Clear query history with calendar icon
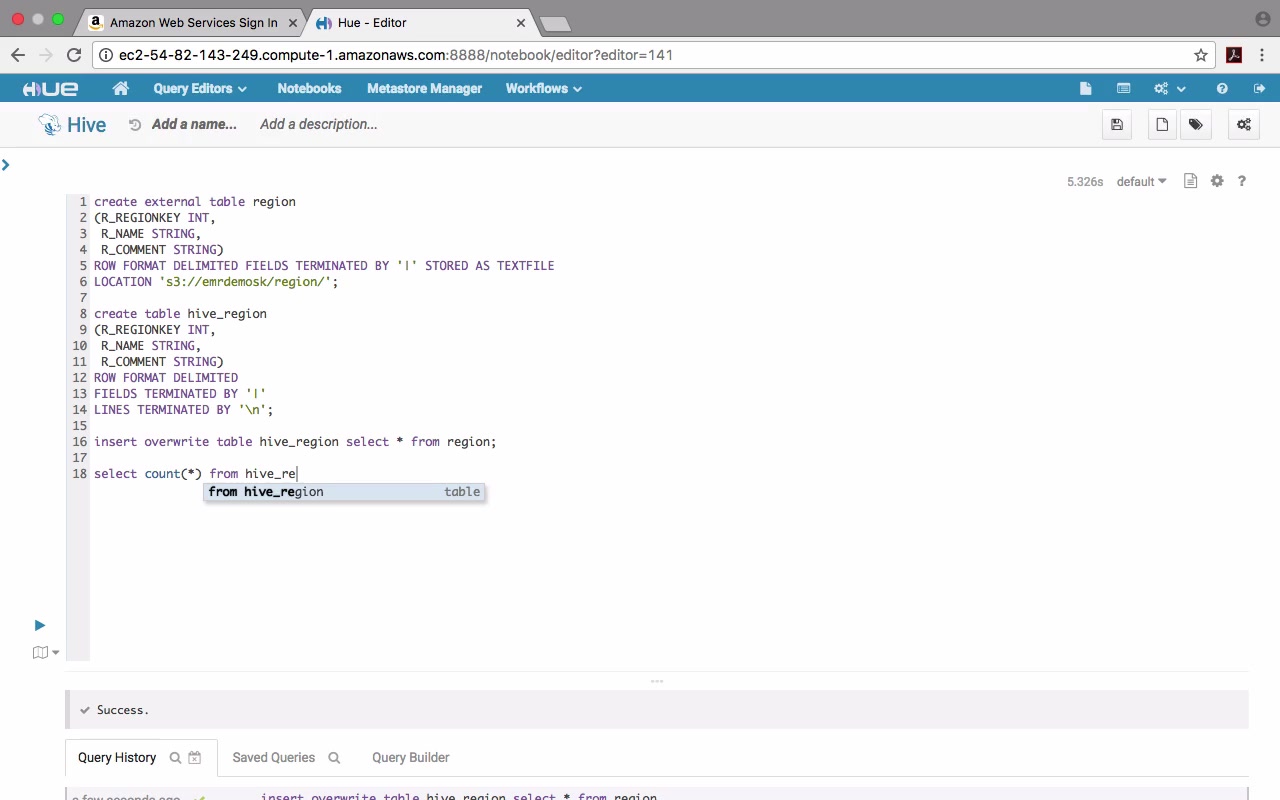Screen dimensions: 1280x800 (x=195, y=758)
